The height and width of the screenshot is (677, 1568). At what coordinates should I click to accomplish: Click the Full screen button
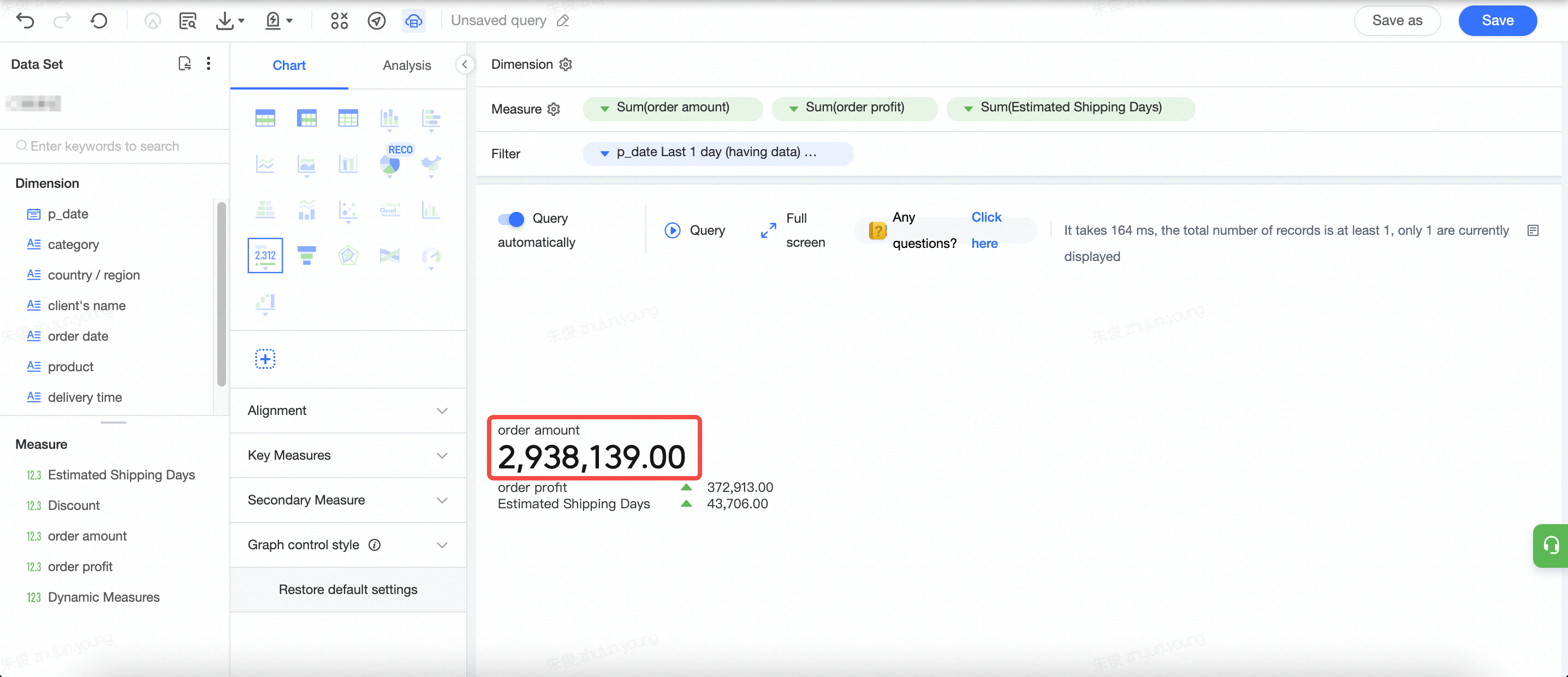point(793,230)
